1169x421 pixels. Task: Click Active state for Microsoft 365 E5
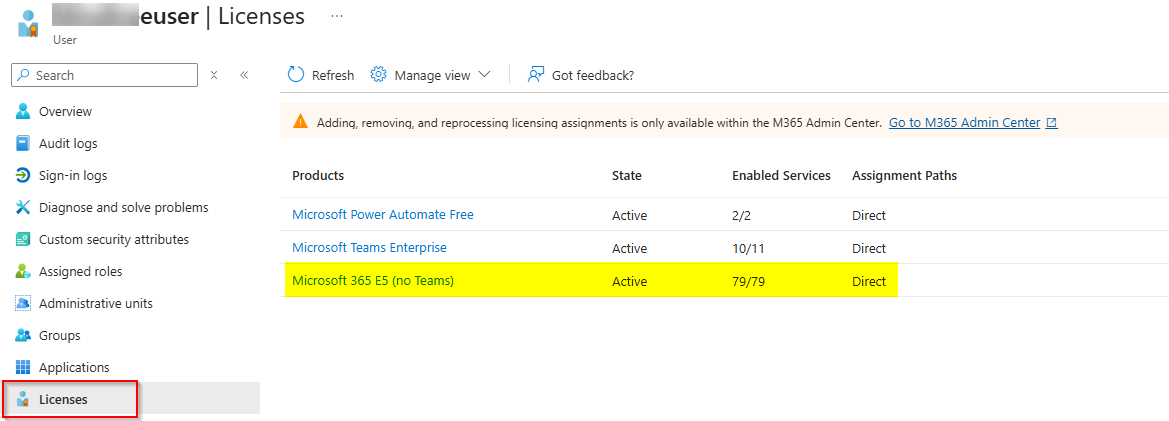(629, 282)
